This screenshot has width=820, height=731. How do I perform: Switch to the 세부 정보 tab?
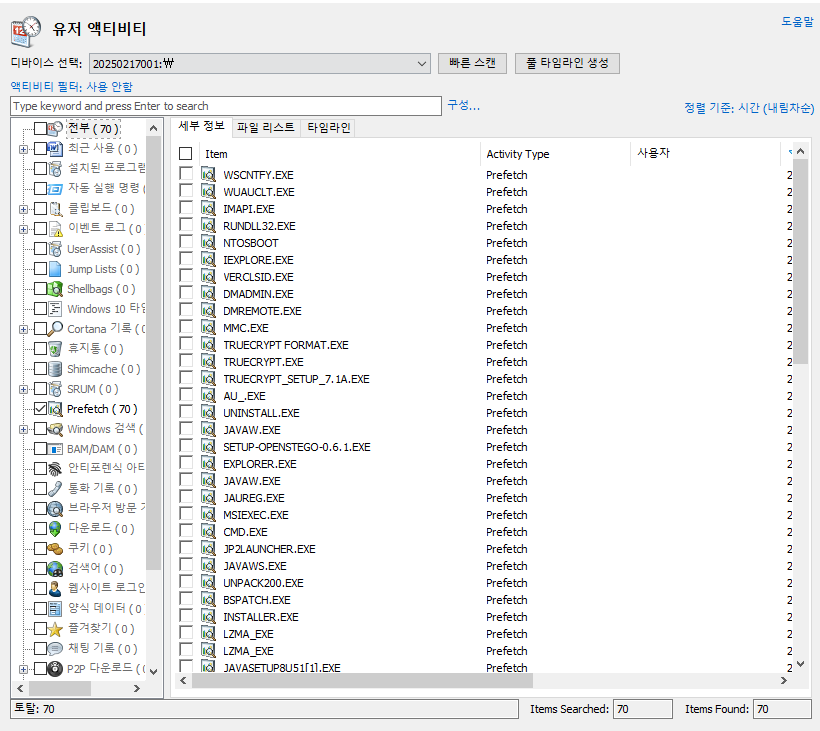tap(201, 127)
